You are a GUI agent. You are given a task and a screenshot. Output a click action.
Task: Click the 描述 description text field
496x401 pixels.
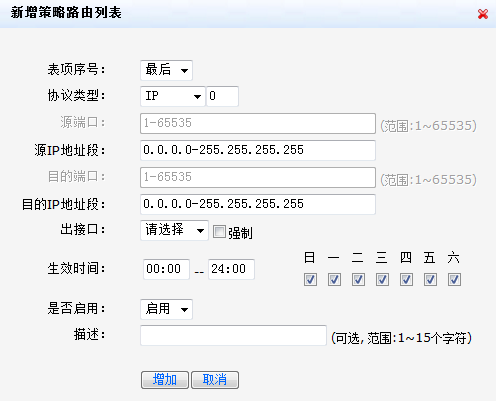click(233, 335)
